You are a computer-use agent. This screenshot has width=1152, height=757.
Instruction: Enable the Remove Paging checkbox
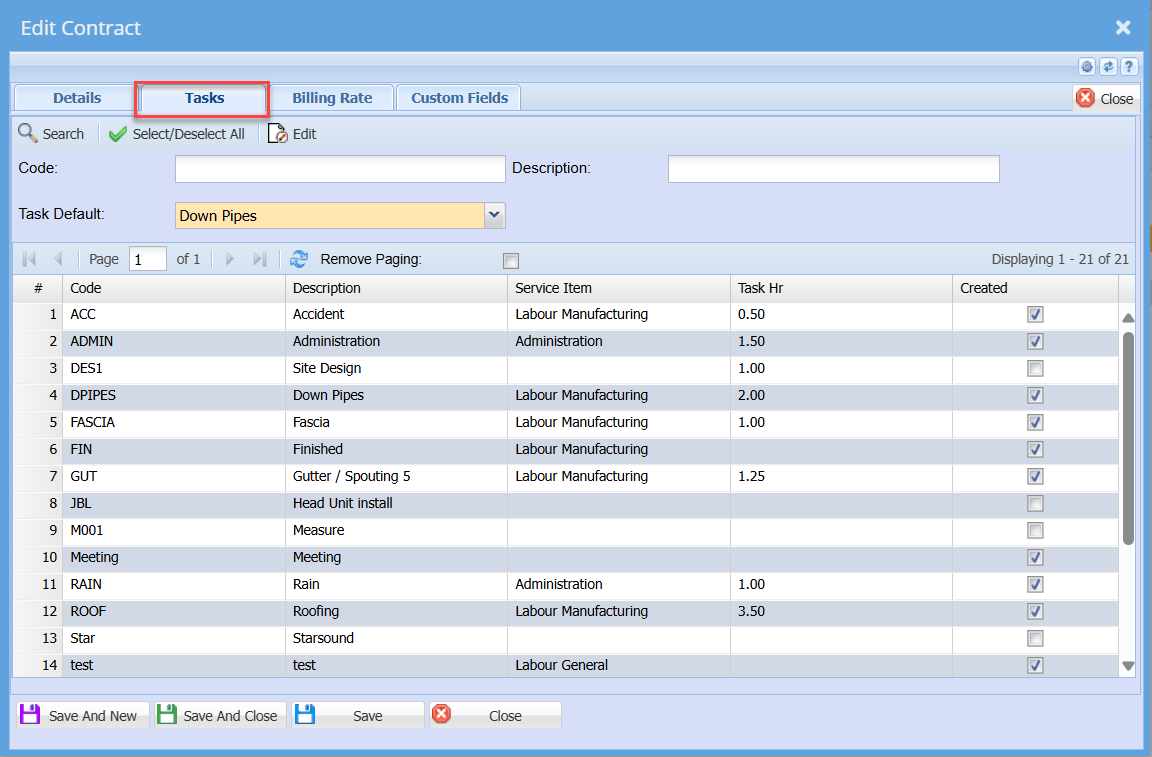pyautogui.click(x=511, y=261)
